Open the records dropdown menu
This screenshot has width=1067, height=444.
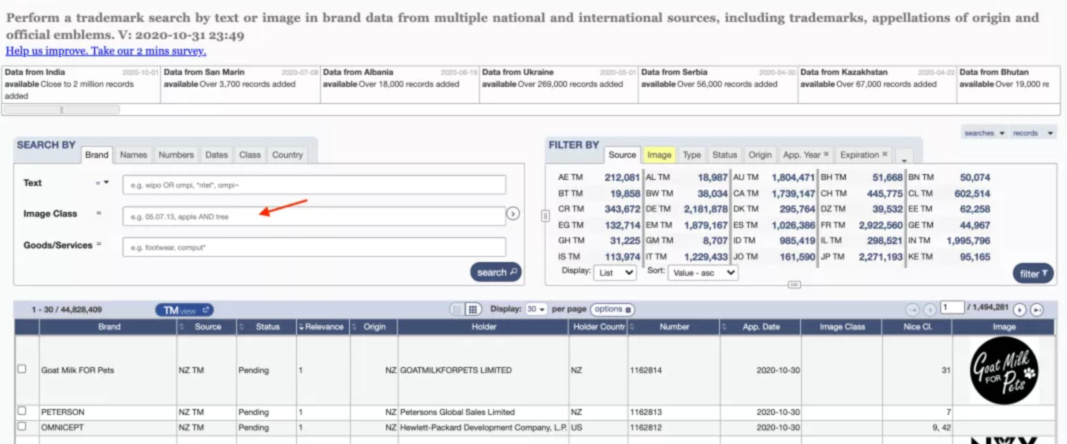(x=1033, y=133)
